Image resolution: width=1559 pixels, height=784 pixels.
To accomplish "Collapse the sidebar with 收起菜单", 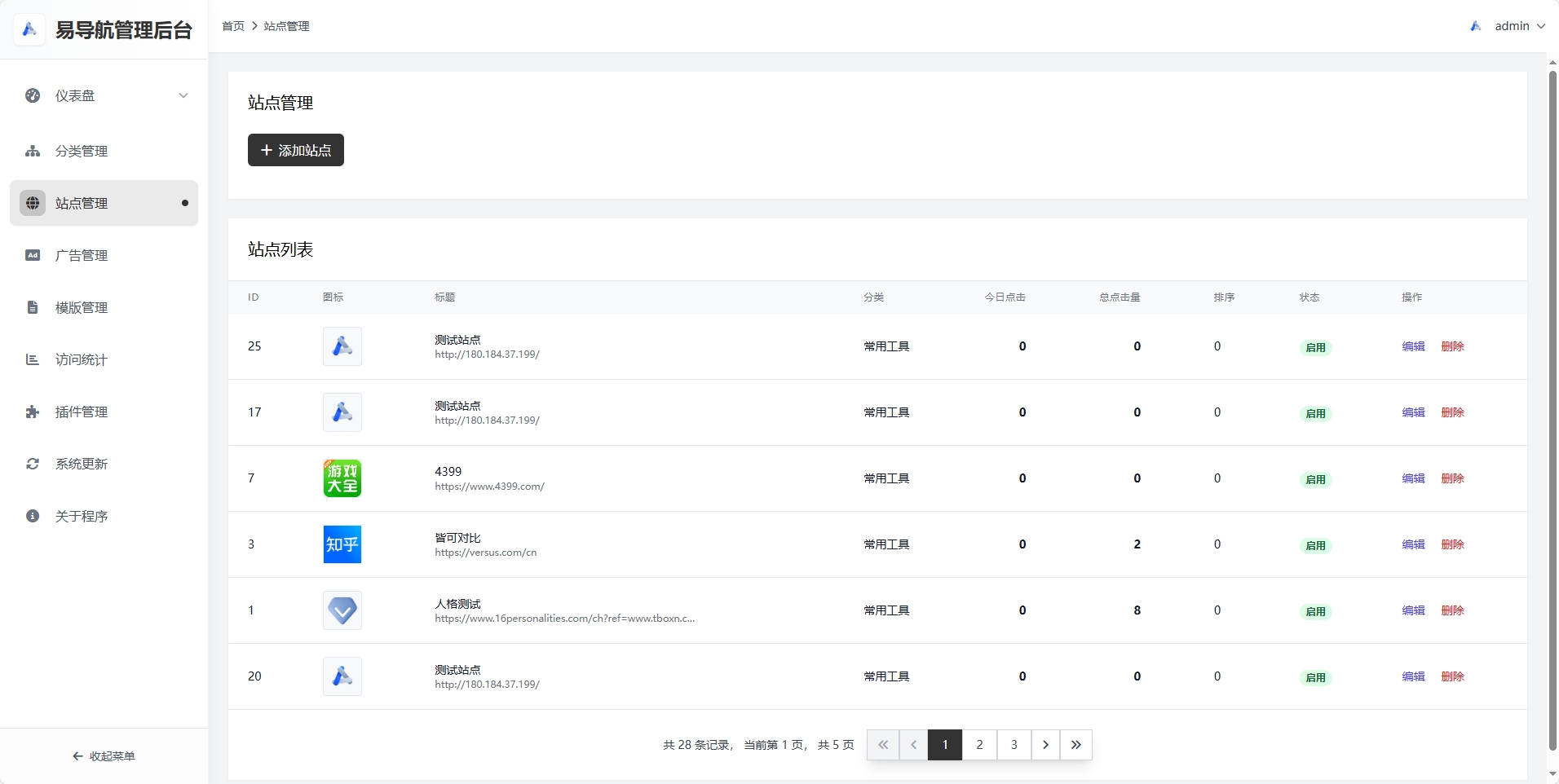I will tap(104, 756).
